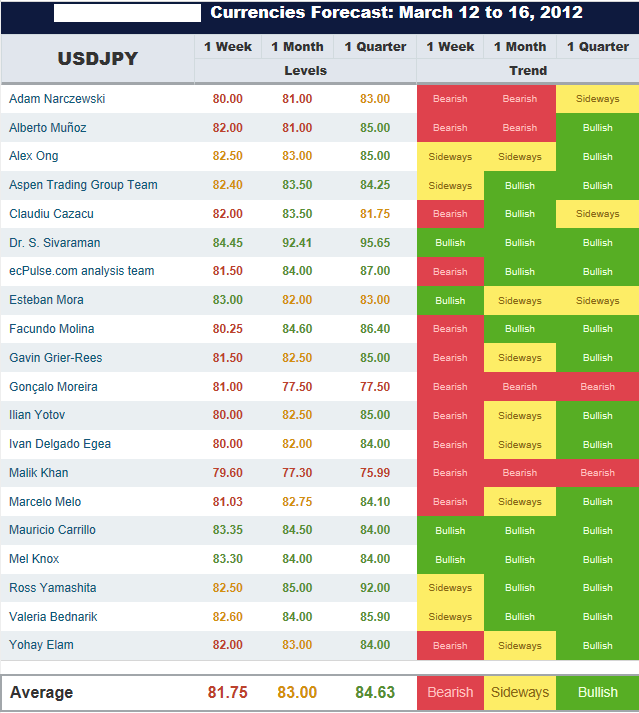This screenshot has width=639, height=713.
Task: Click Malik Khan's 1 Quarter value 75.99
Action: click(375, 473)
